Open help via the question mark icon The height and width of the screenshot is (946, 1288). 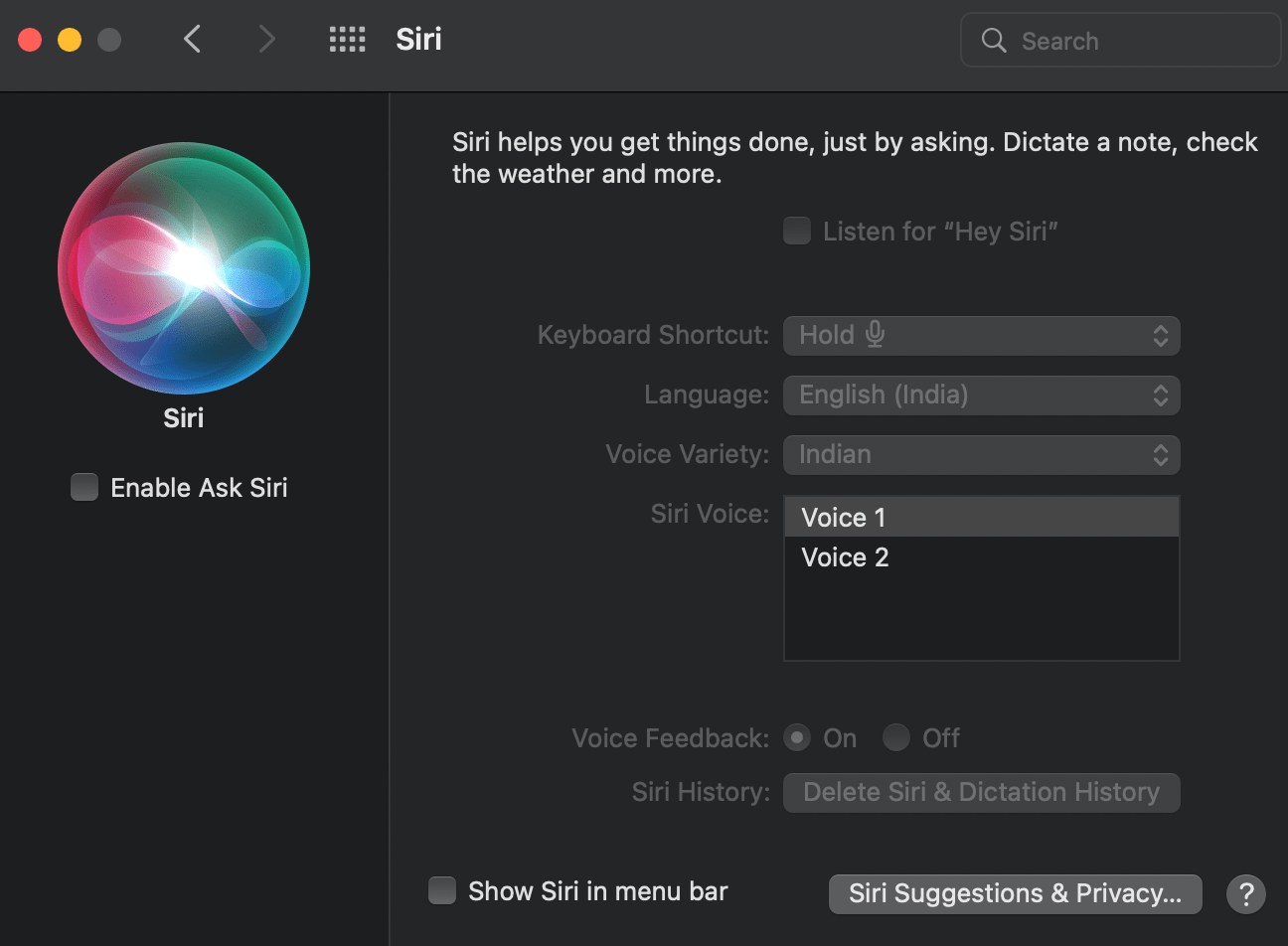click(1246, 894)
